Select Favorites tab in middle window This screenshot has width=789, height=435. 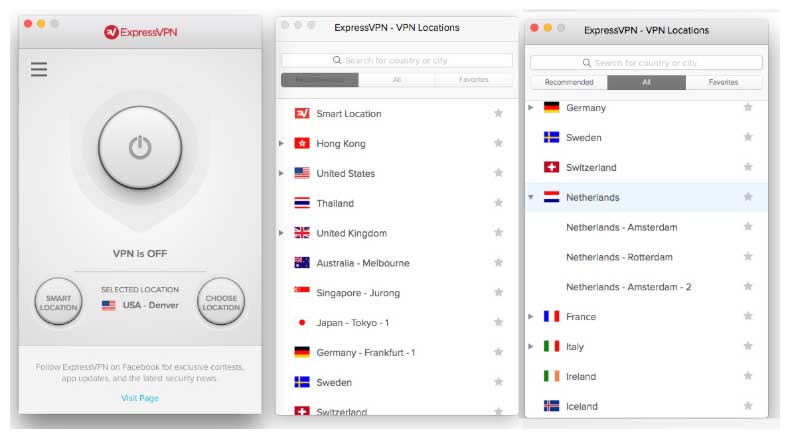point(474,80)
